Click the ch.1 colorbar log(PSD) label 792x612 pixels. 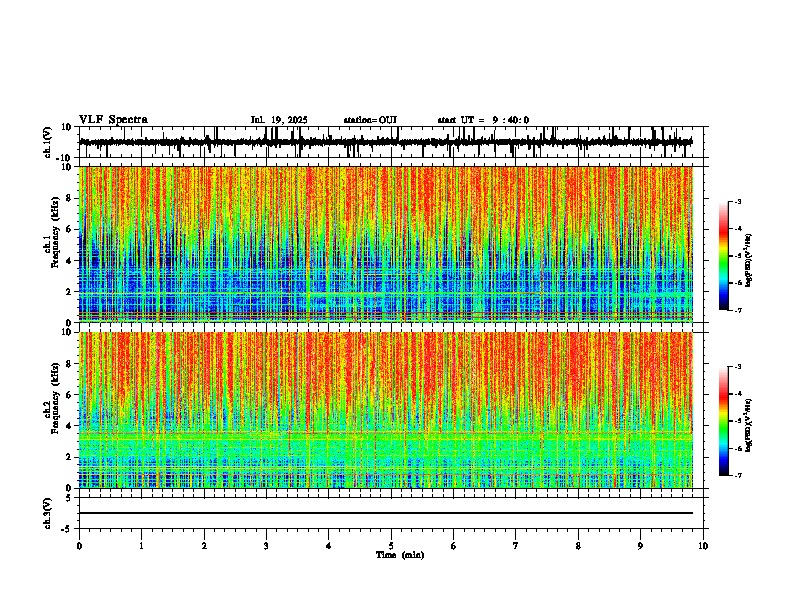(x=749, y=261)
